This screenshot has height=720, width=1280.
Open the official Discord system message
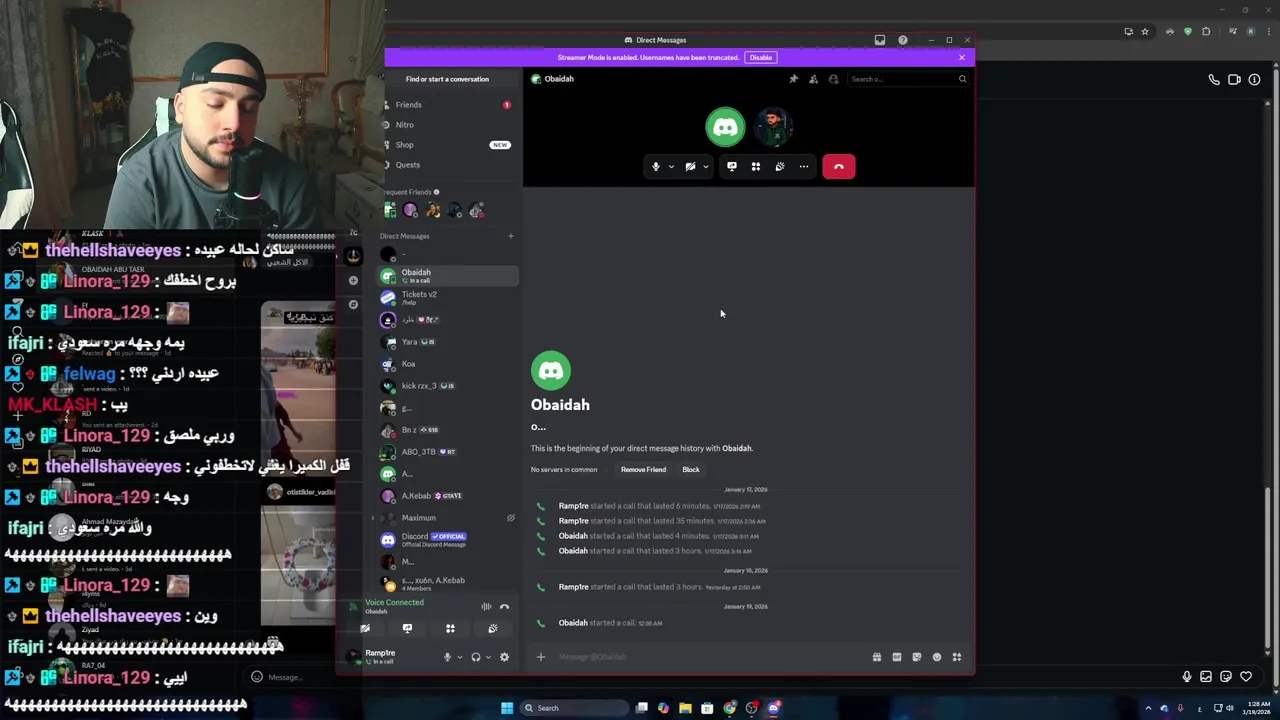coord(448,540)
